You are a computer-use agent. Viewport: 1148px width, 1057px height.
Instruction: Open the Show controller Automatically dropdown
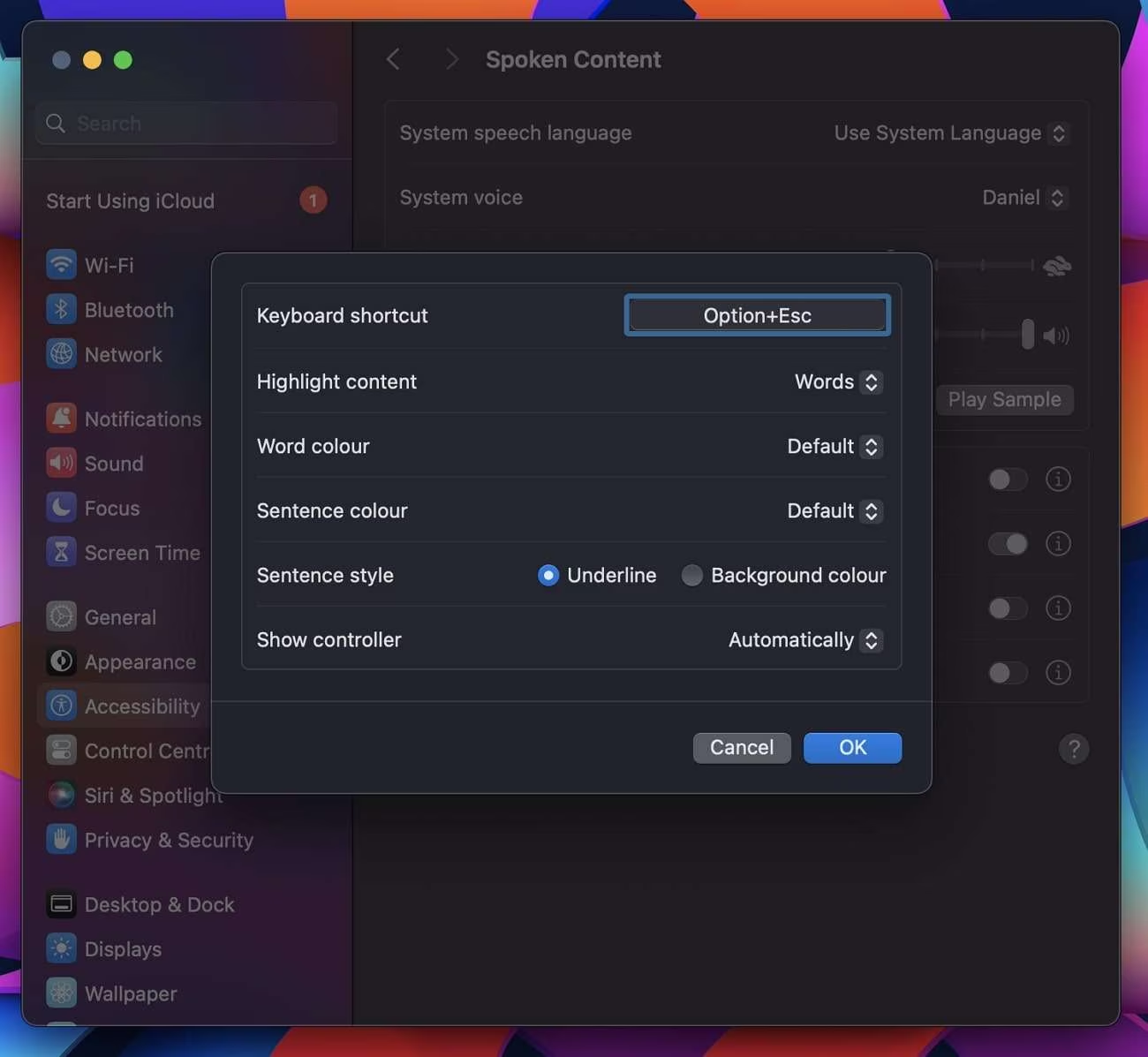(x=803, y=639)
